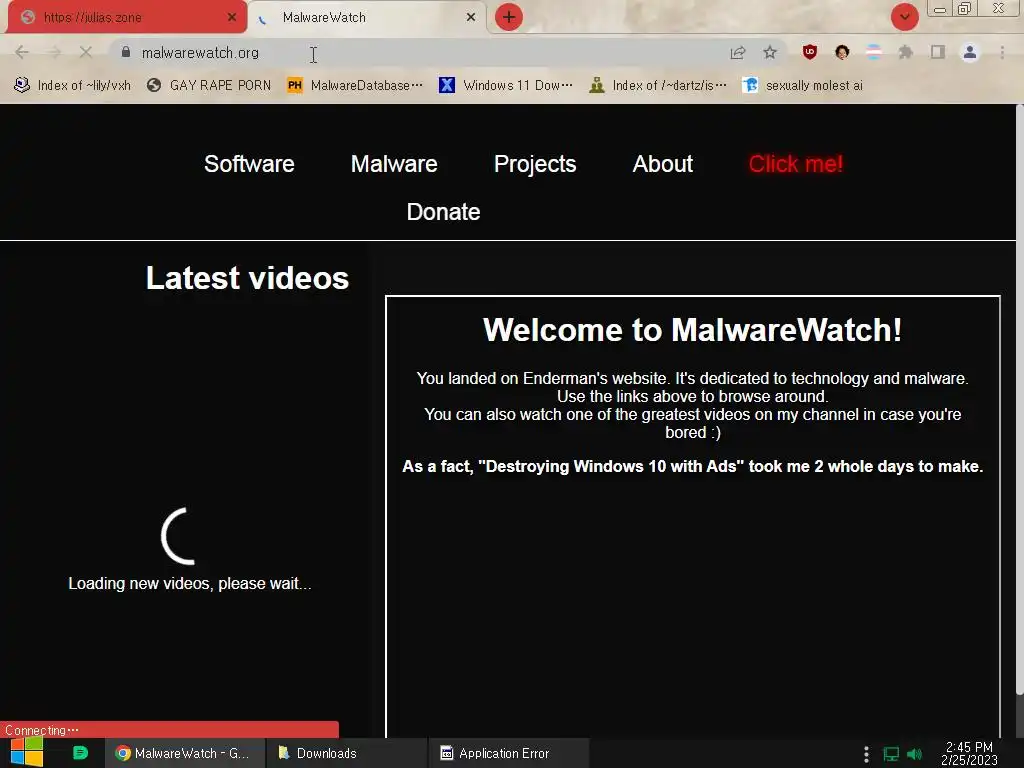This screenshot has height=768, width=1024.
Task: Open the About page link
Action: click(x=662, y=164)
